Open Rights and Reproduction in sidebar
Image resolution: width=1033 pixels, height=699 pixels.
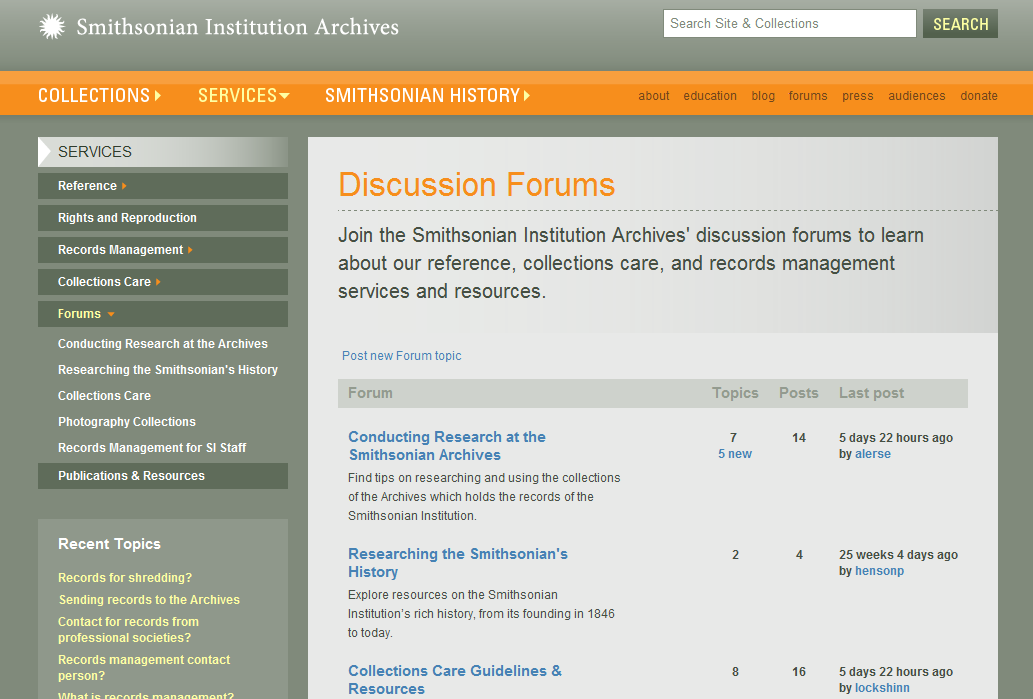pyautogui.click(x=127, y=218)
